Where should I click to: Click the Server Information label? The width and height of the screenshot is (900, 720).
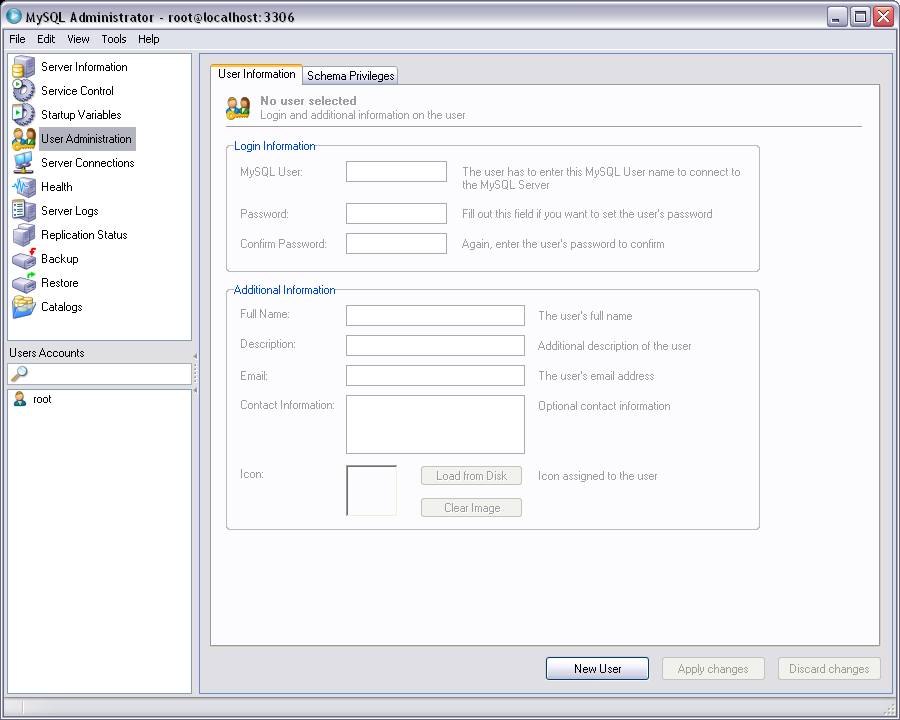[84, 67]
